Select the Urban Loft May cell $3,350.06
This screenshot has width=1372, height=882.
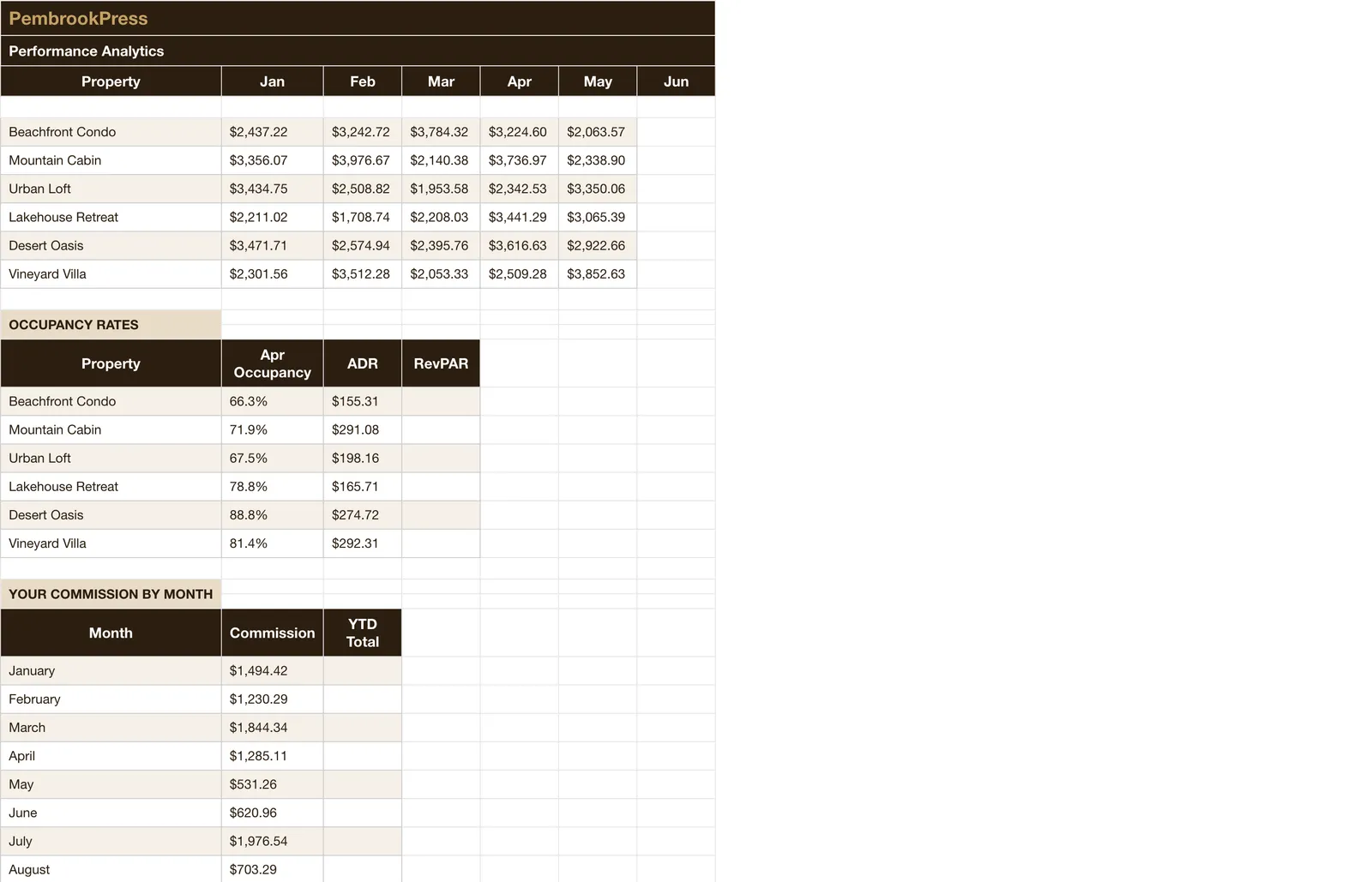pos(597,189)
